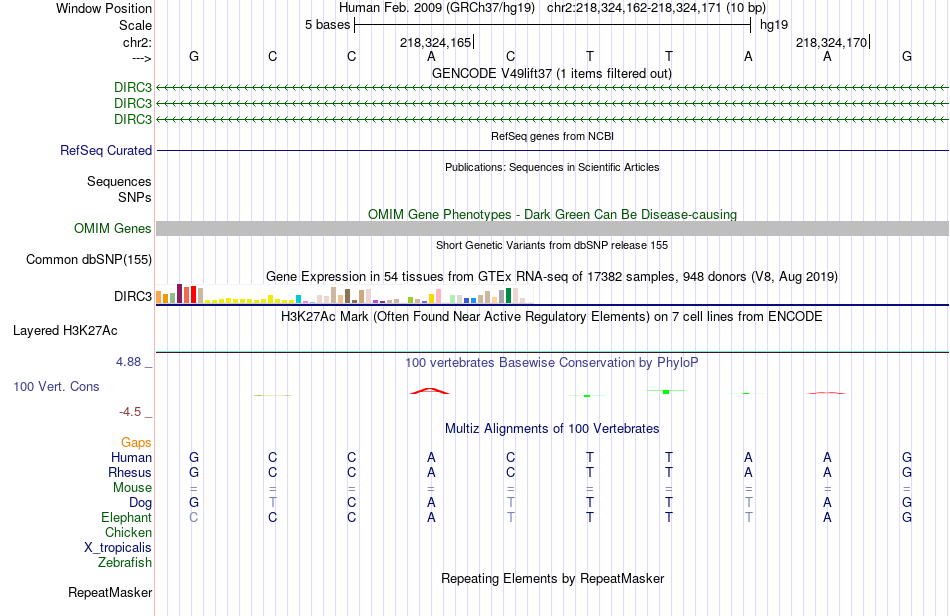Click the SNPs label under Sequences
The image size is (950, 616).
coord(135,197)
